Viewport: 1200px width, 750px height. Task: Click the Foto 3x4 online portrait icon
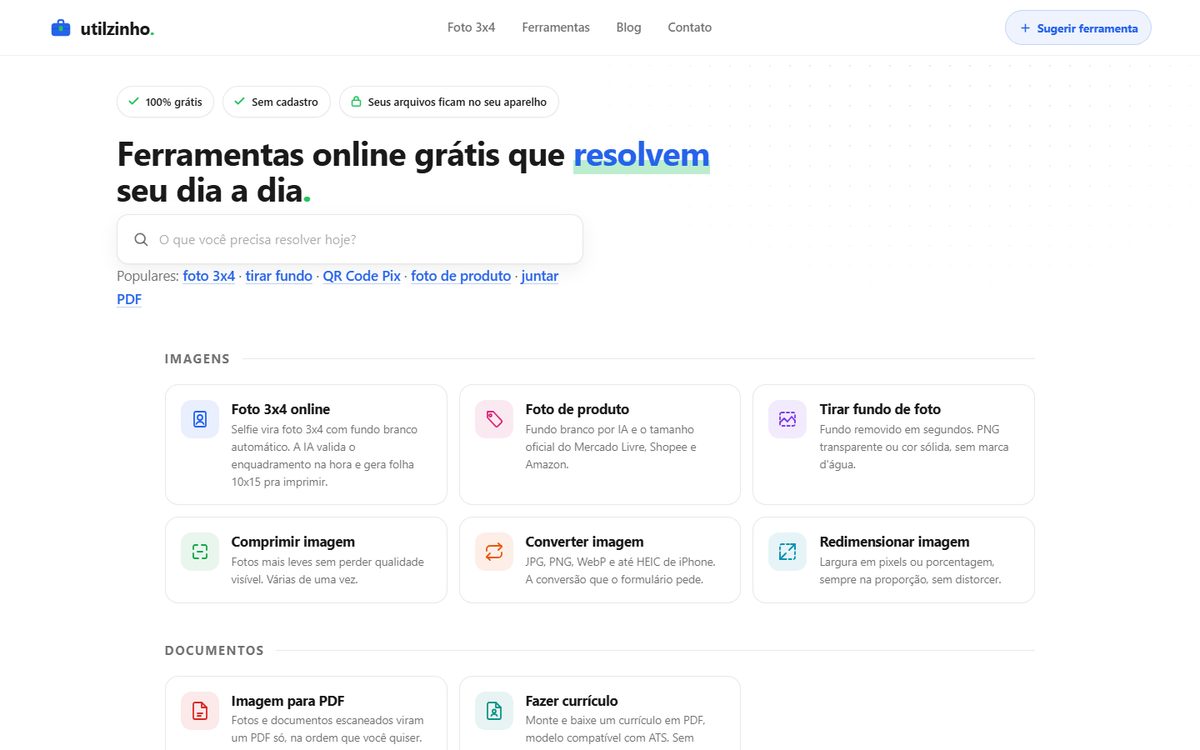coord(200,419)
